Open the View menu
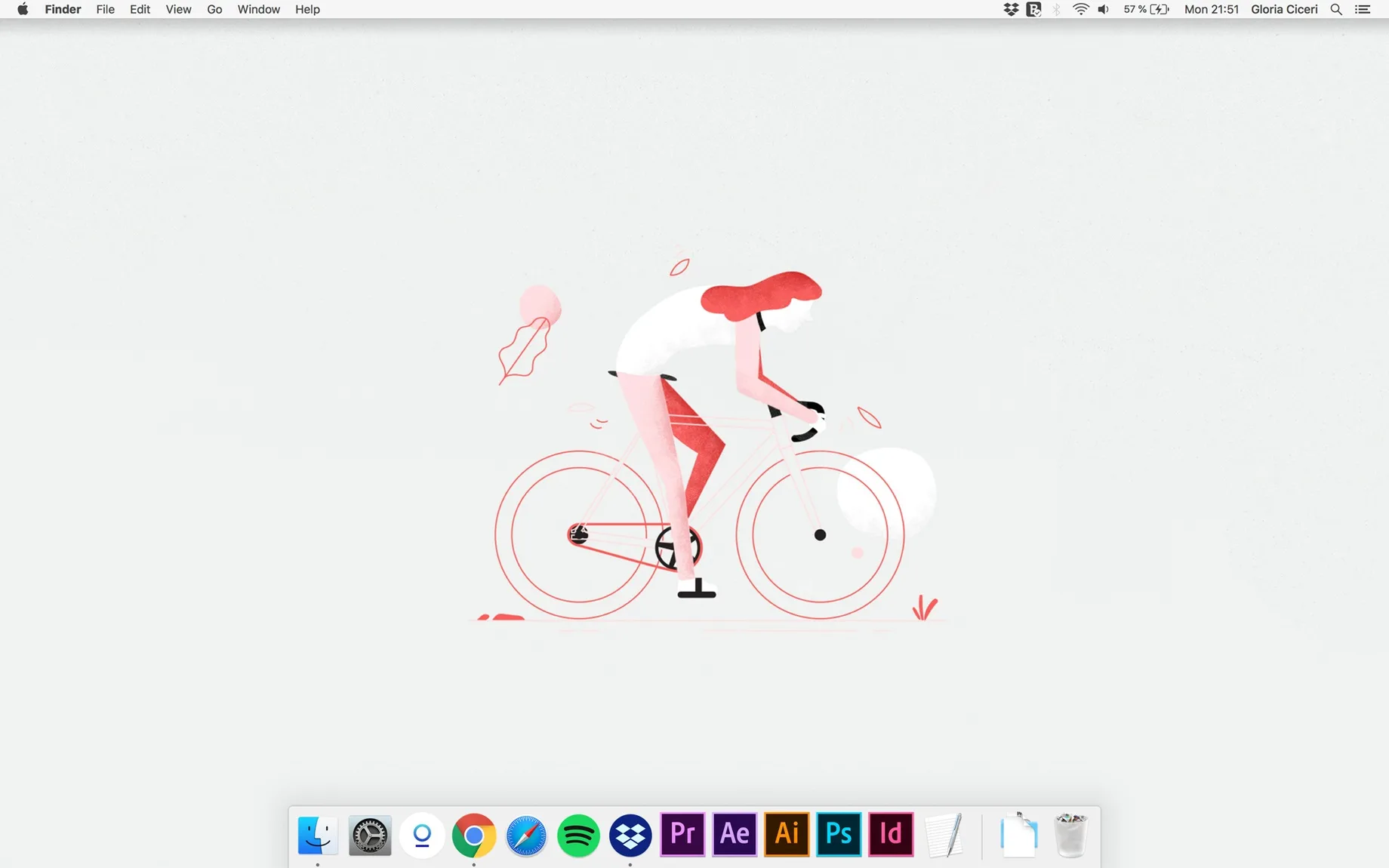Image resolution: width=1389 pixels, height=868 pixels. pyautogui.click(x=178, y=9)
